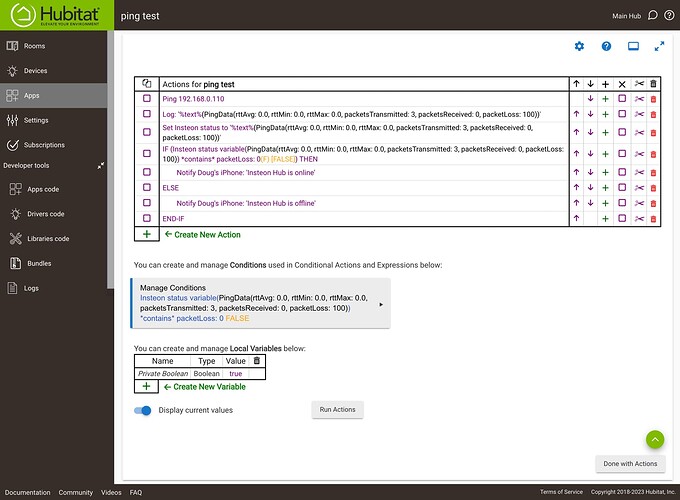Delete the Ping 192.168.0.110 action
Image resolution: width=680 pixels, height=500 pixels.
point(653,99)
